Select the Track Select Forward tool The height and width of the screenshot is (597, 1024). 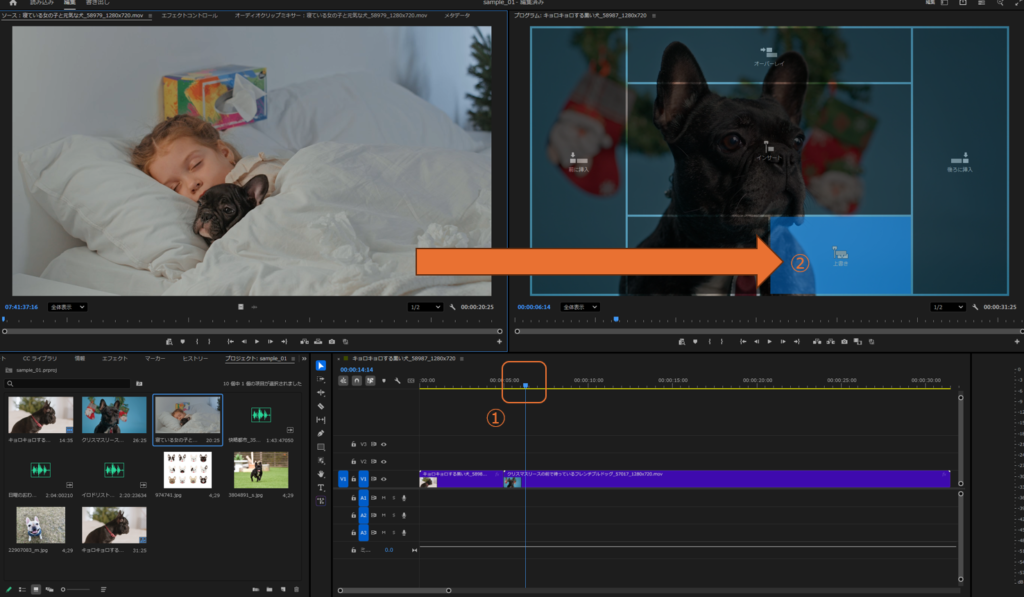point(321,380)
